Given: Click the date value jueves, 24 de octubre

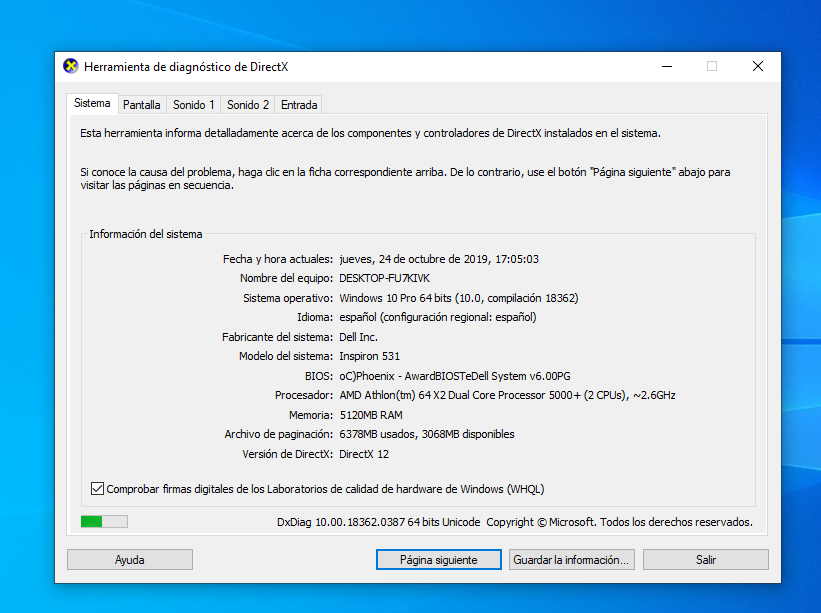Looking at the screenshot, I should [x=439, y=259].
